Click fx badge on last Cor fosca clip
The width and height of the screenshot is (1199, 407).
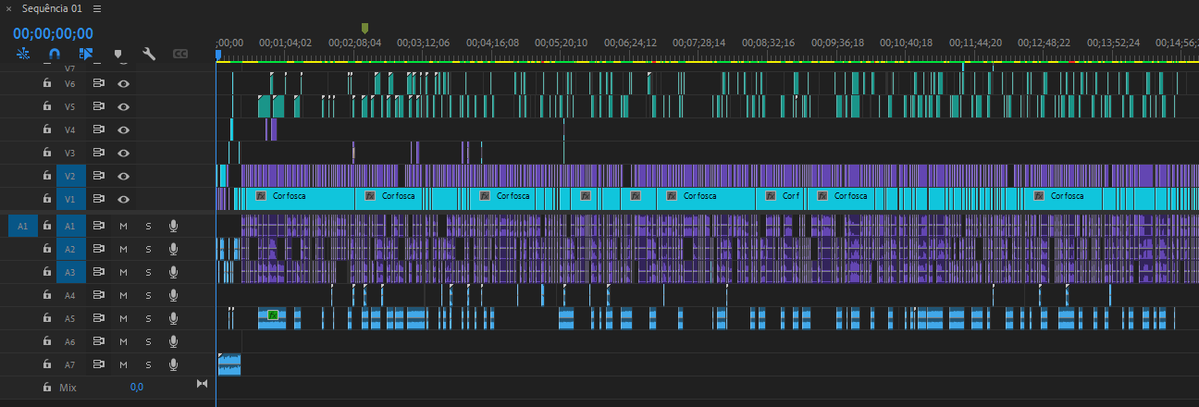(x=1040, y=196)
